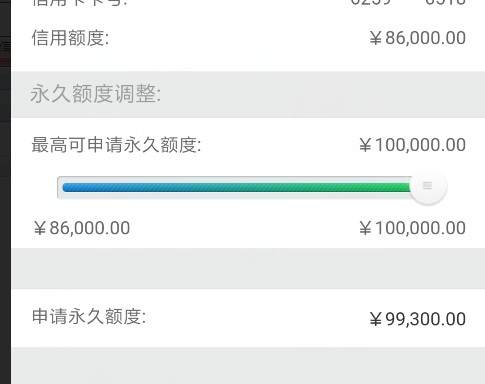Screen dimensions: 485x384
Task: Click the ¥100,000.00 slider maximum label
Action: [412, 228]
